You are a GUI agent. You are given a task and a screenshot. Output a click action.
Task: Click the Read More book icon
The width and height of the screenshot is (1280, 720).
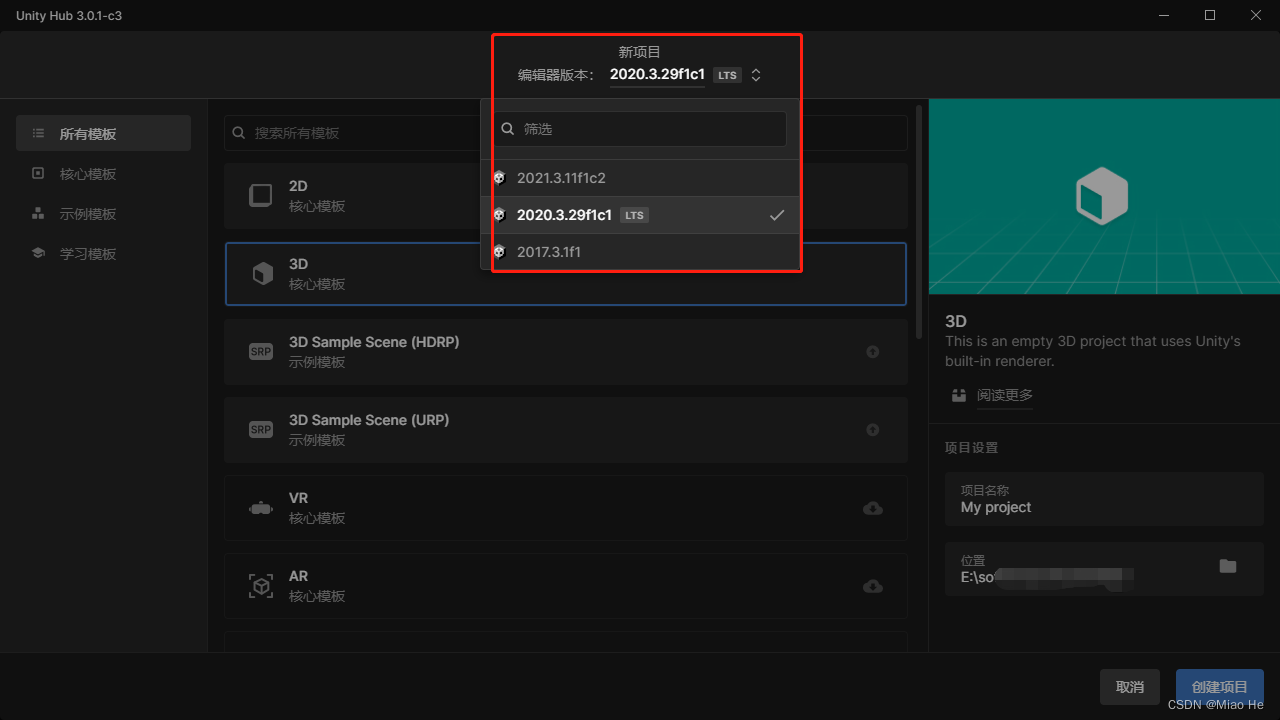[x=959, y=395]
